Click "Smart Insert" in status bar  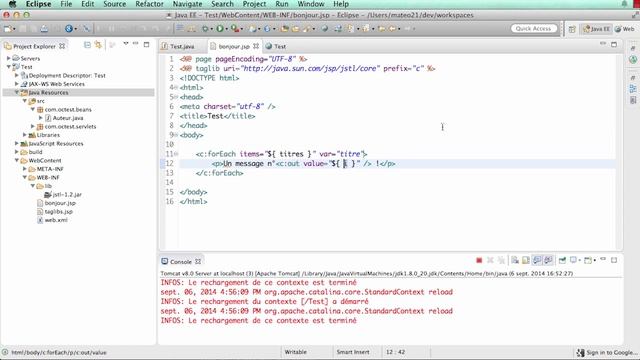353,352
